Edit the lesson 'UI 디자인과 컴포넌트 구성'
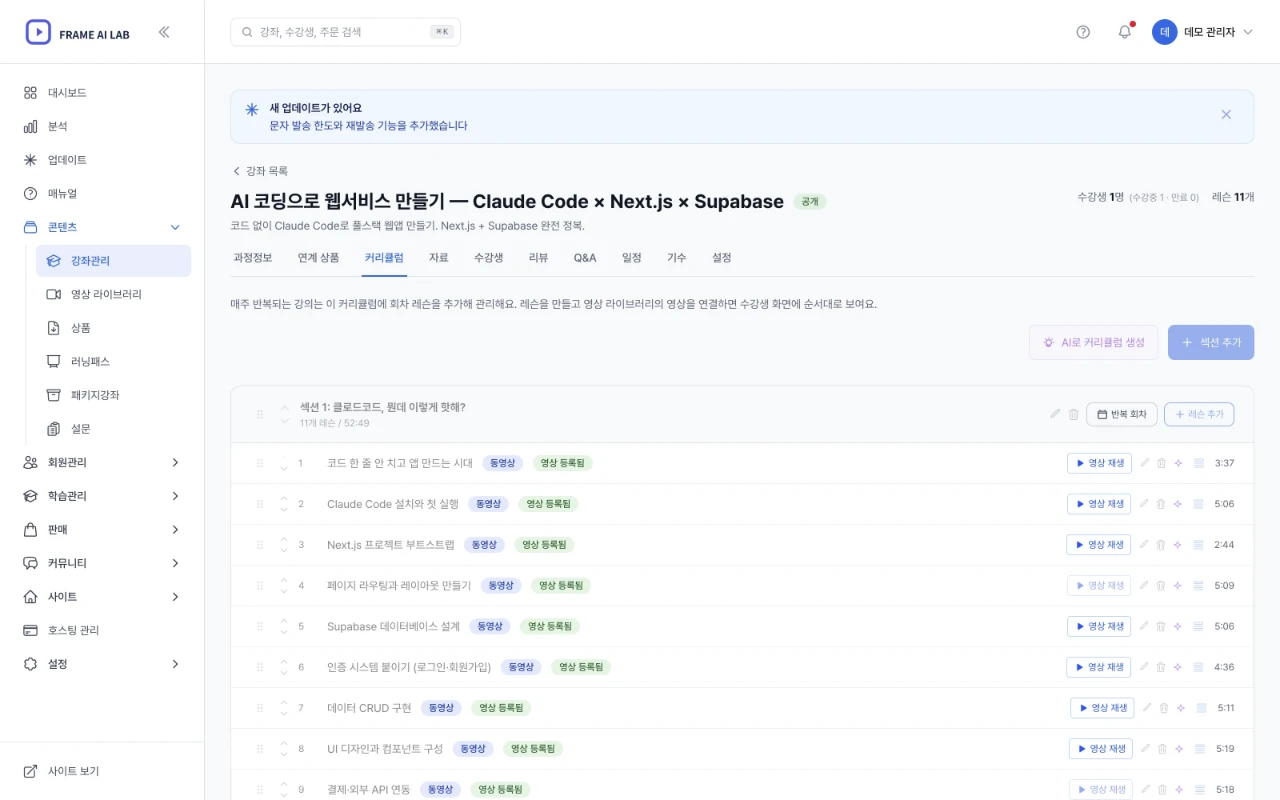The height and width of the screenshot is (800, 1280). (1145, 749)
